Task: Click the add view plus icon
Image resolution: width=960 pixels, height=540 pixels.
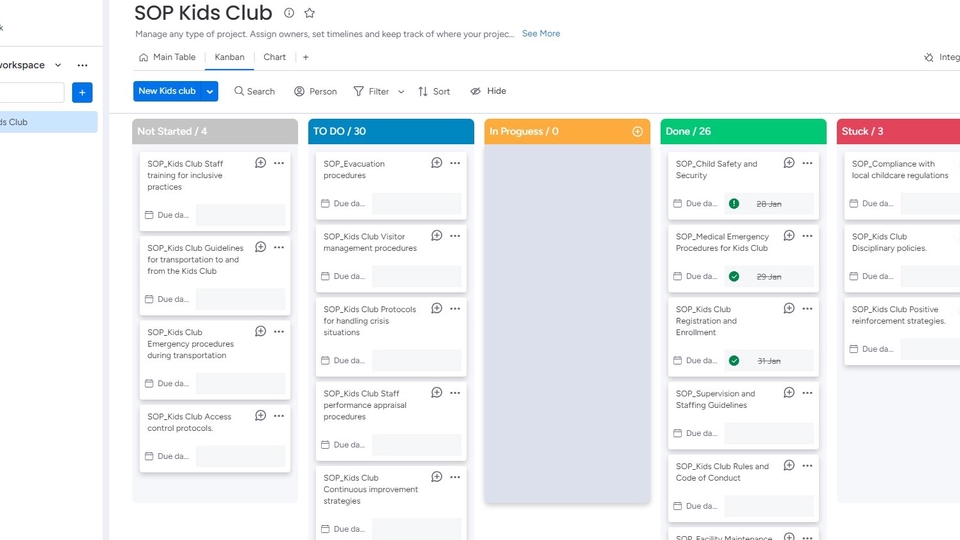Action: click(306, 58)
